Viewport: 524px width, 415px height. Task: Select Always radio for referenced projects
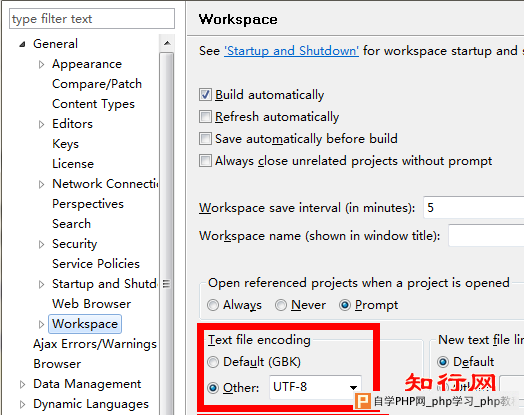(x=213, y=305)
